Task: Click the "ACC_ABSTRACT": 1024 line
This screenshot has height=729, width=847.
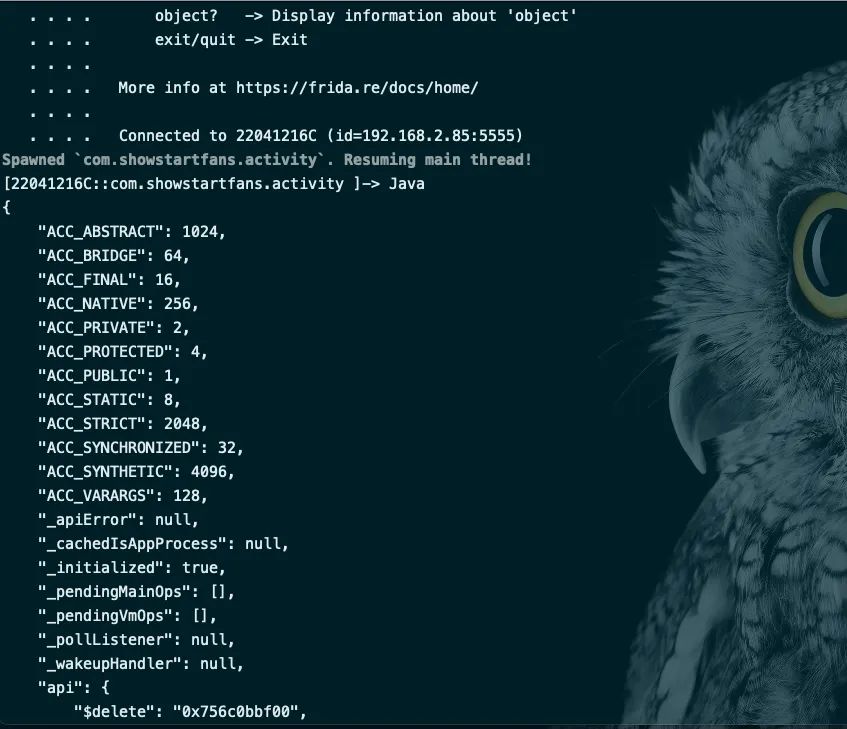Action: [131, 232]
